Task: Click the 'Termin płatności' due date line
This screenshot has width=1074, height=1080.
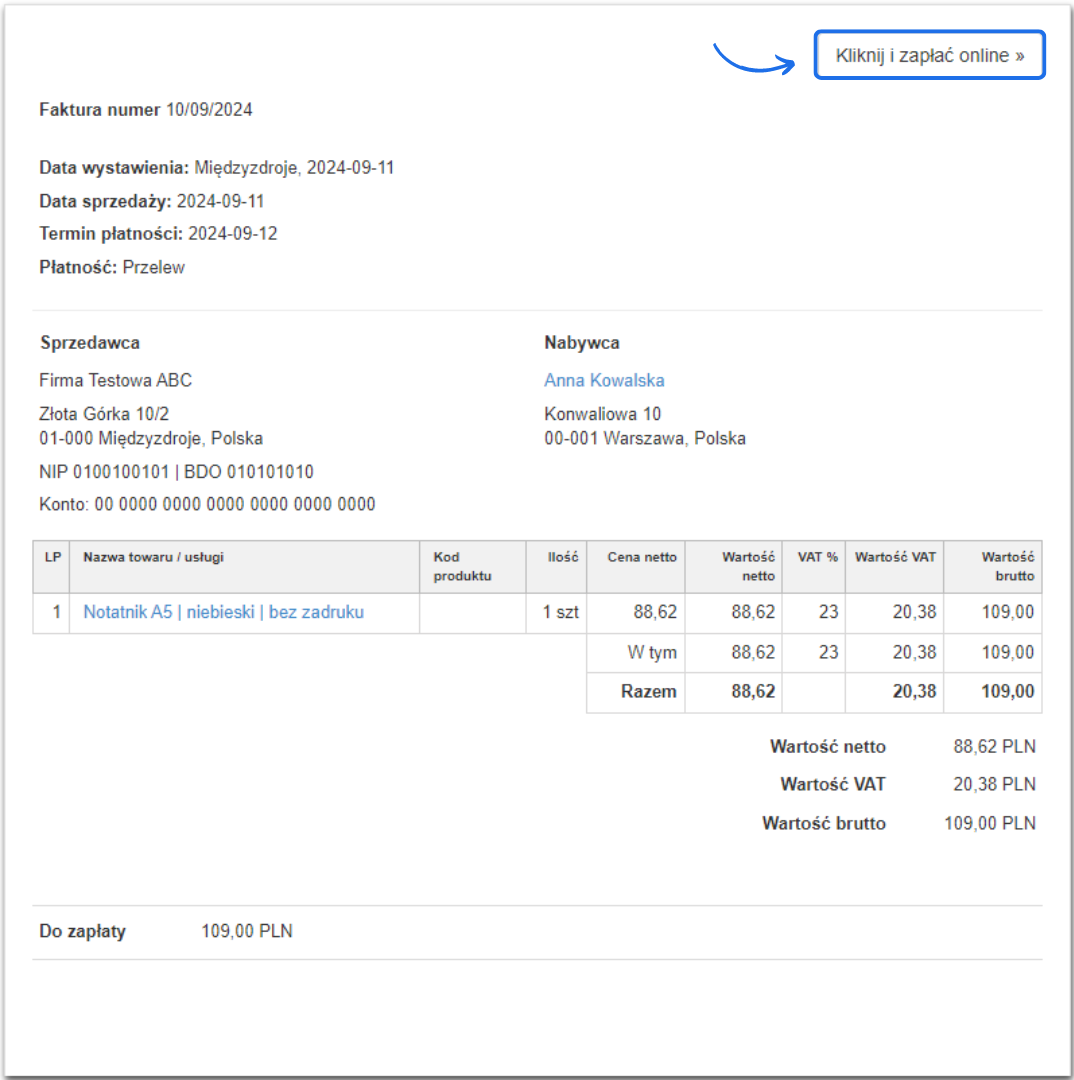Action: (x=158, y=234)
